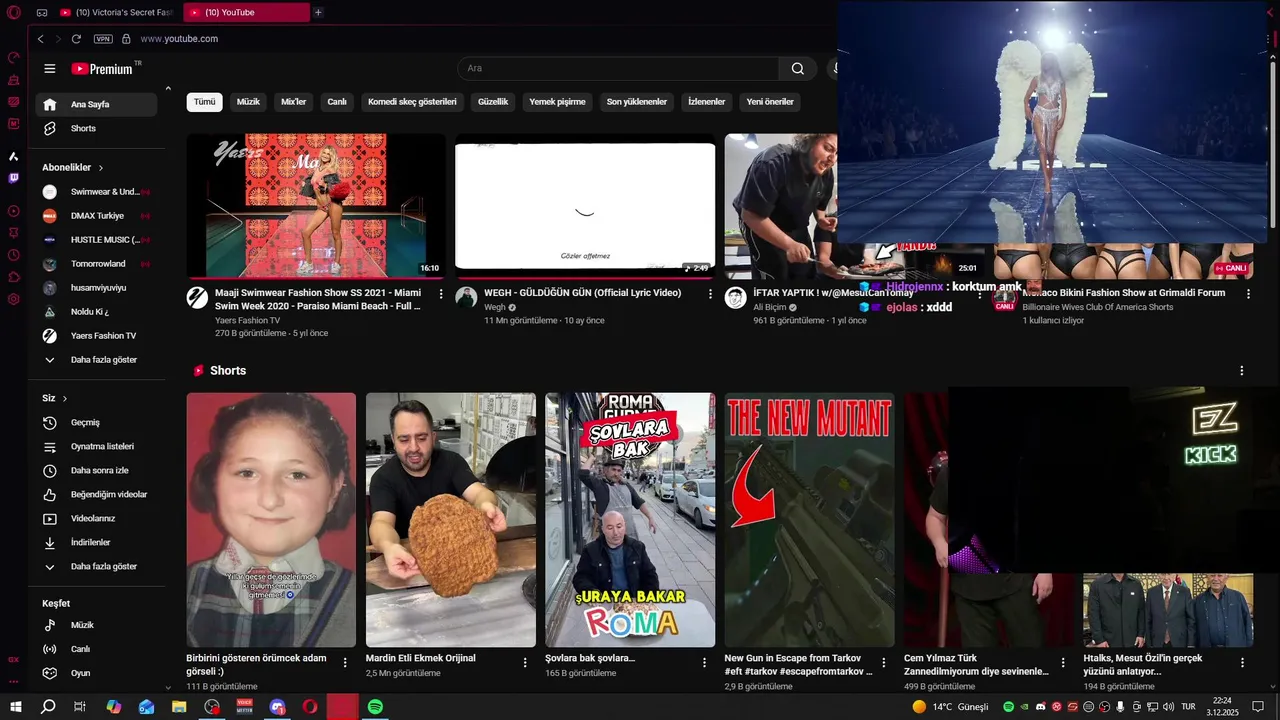Open the tab islands workspace icon
The height and width of the screenshot is (720, 1280).
42,12
